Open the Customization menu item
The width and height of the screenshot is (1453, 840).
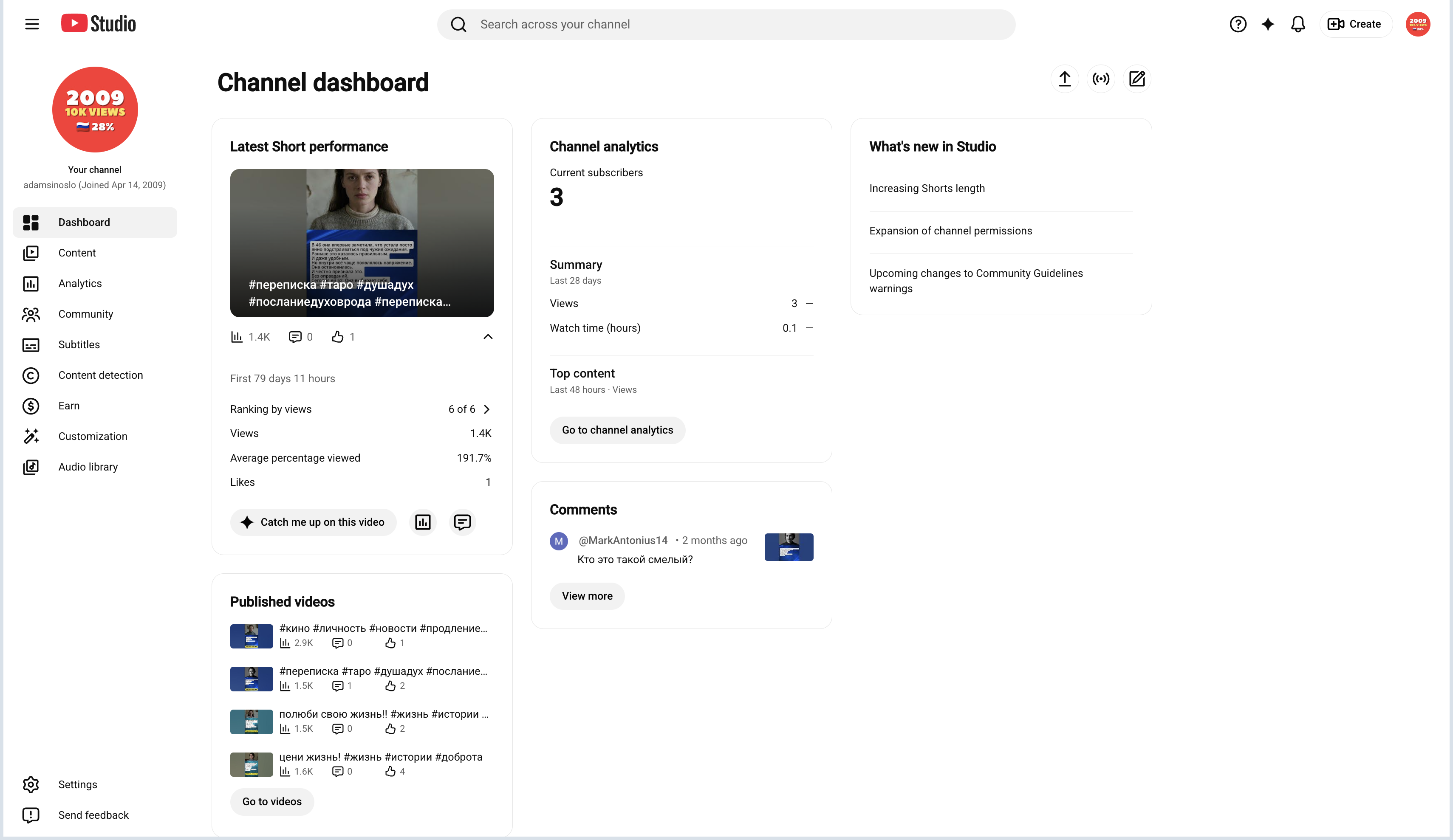[95, 437]
